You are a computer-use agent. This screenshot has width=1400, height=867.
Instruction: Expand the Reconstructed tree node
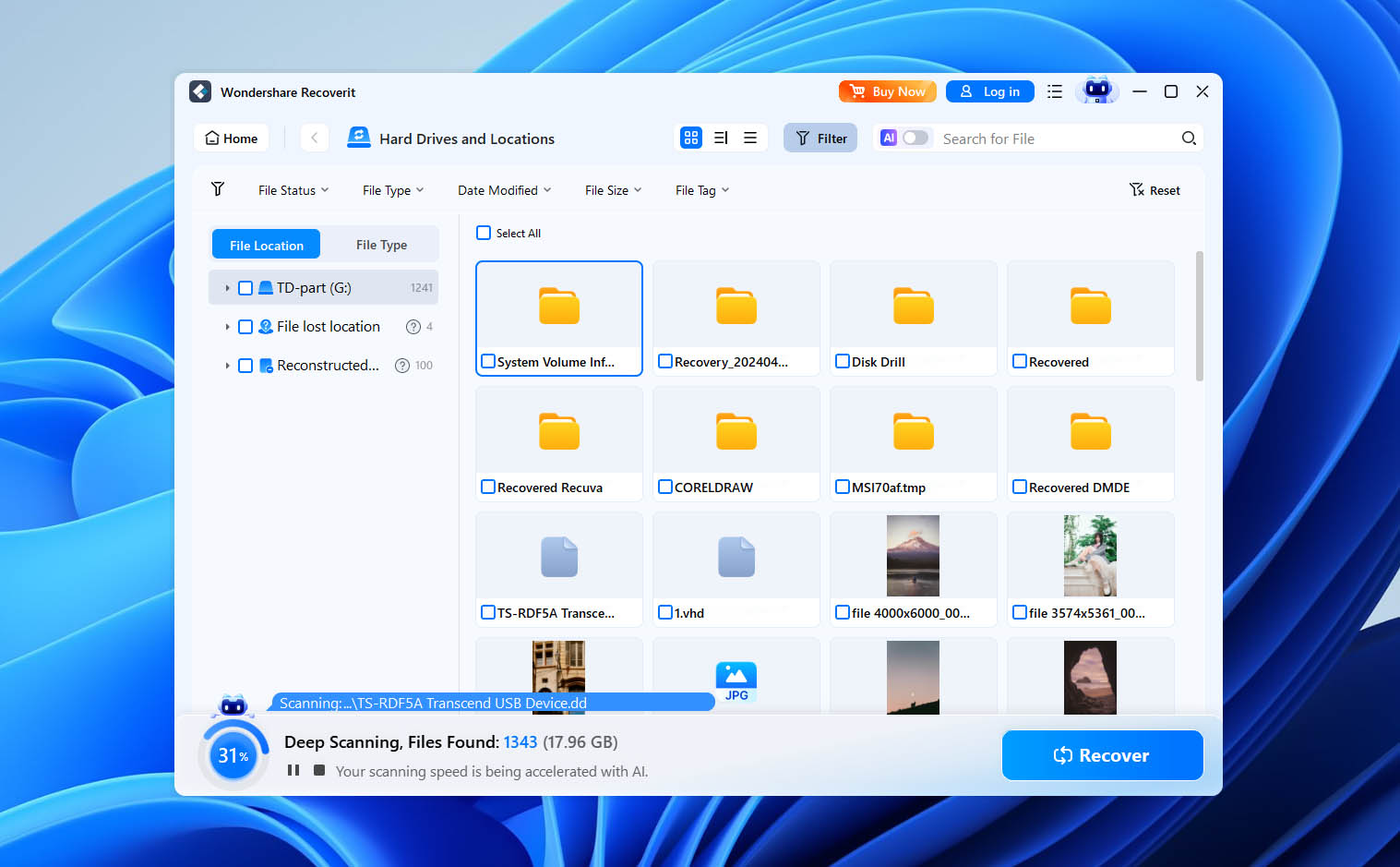tap(227, 366)
